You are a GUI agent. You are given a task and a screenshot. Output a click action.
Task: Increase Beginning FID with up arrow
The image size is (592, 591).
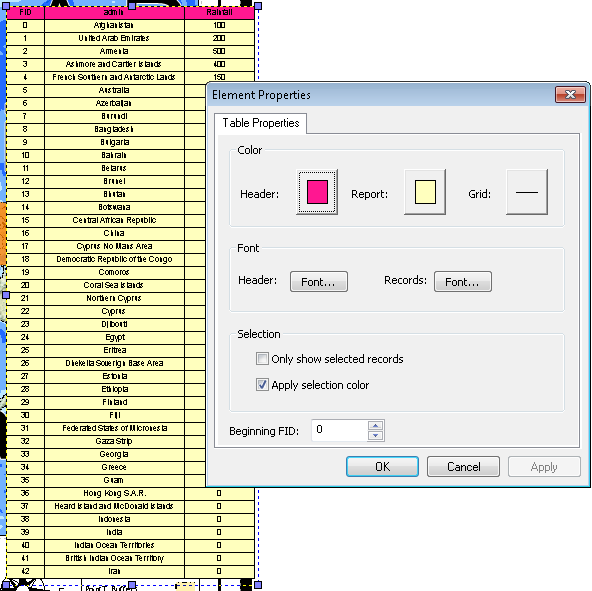(x=375, y=426)
